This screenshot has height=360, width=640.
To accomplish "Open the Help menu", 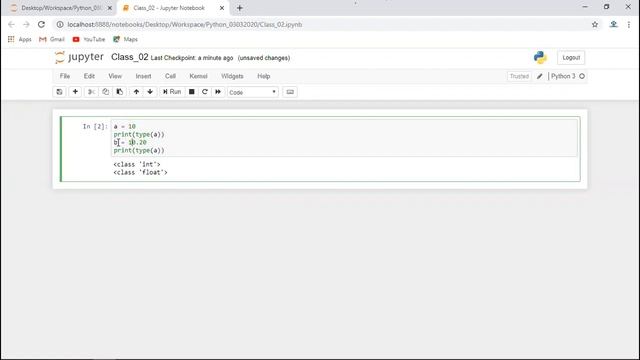I will [x=264, y=76].
